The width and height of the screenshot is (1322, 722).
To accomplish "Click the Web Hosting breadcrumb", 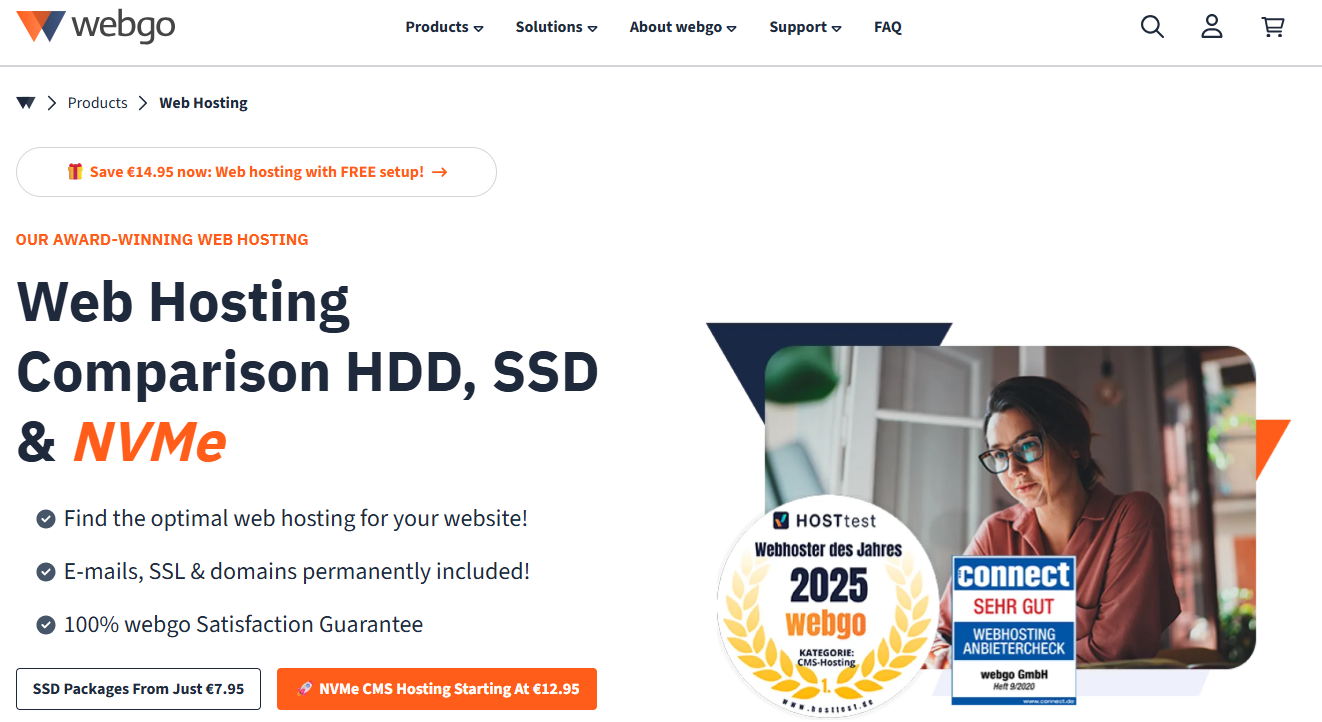I will tap(203, 103).
